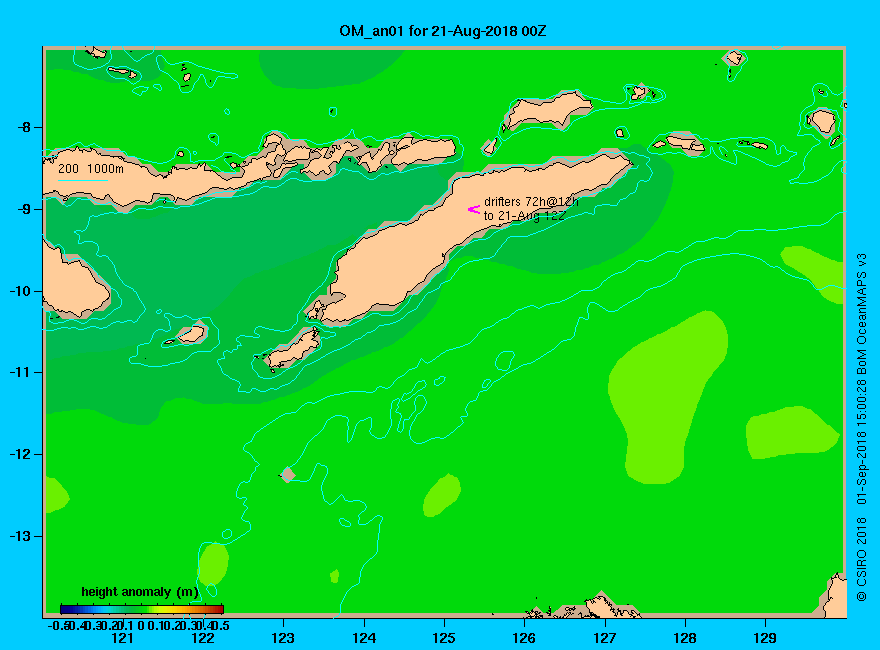Click the "height anomaly (m)" label
880x650 pixels.
(140, 592)
